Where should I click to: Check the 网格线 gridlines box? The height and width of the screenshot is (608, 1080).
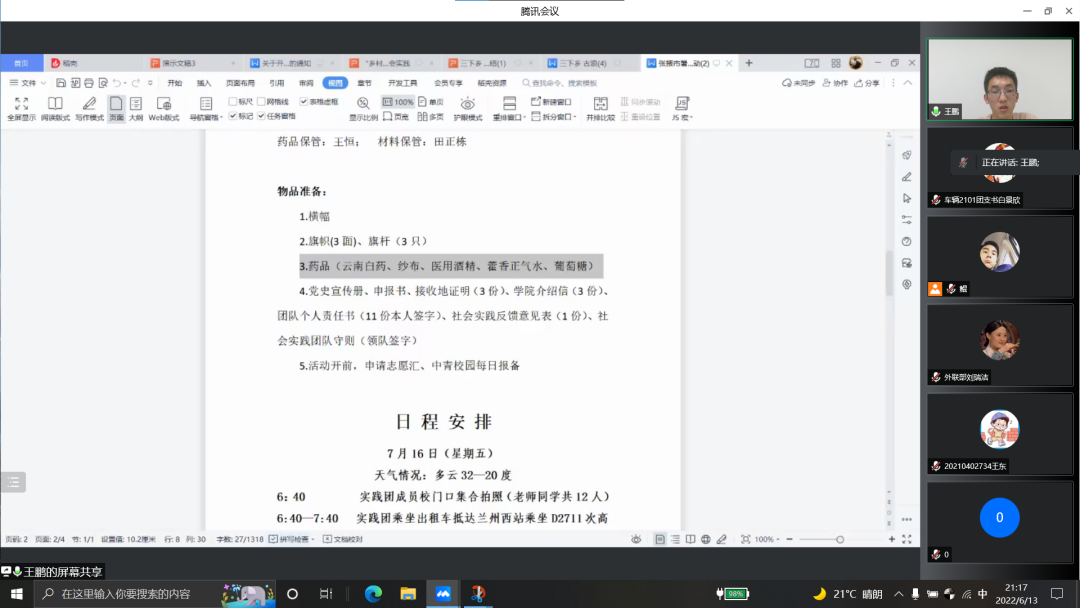[x=261, y=102]
